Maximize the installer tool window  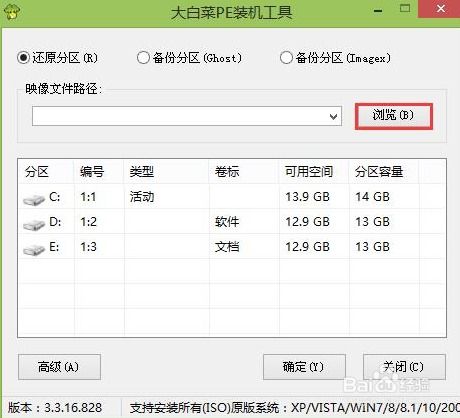pos(405,9)
